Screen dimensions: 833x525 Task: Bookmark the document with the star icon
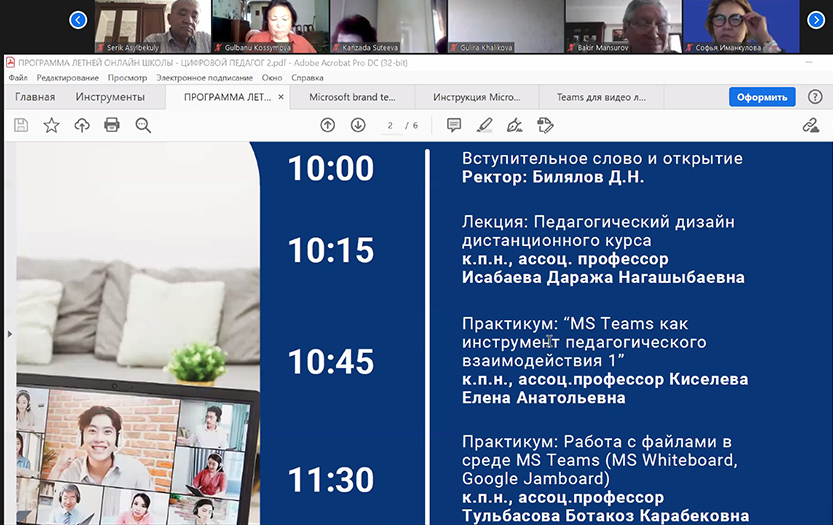[x=51, y=125]
